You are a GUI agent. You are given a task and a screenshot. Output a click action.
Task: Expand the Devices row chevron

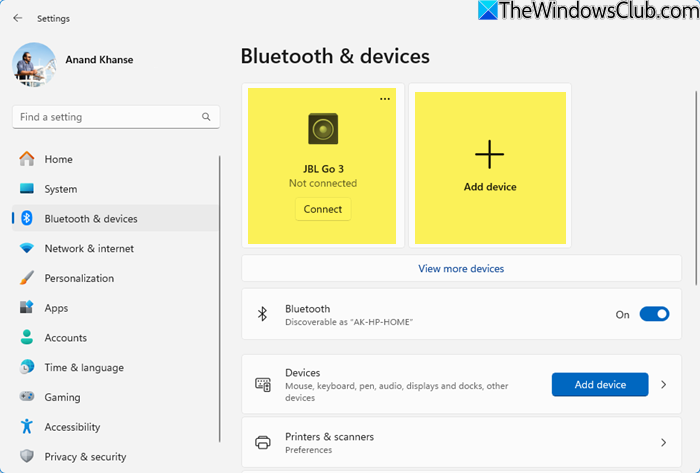663,384
